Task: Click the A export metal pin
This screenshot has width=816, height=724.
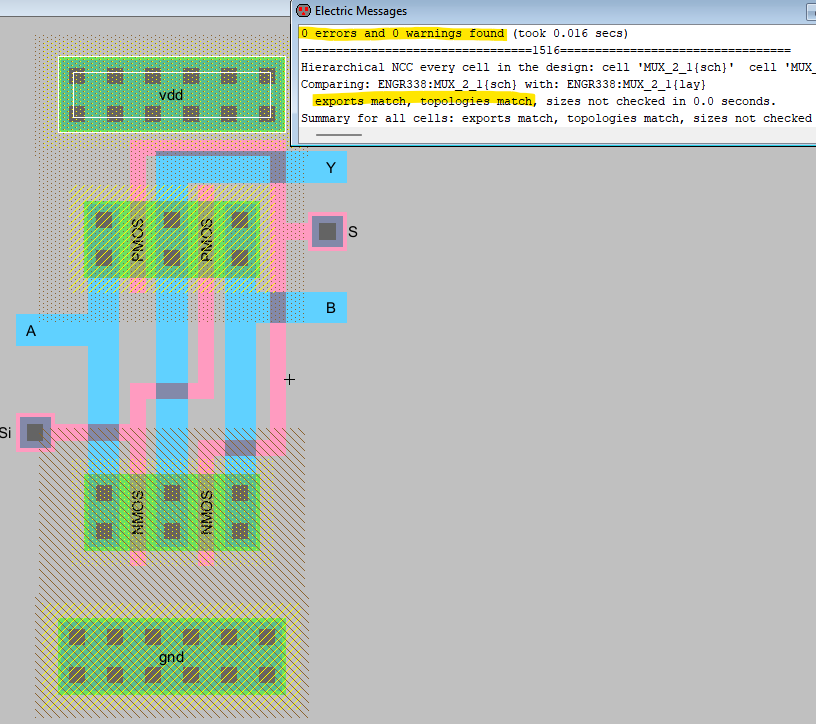Action: click(31, 330)
